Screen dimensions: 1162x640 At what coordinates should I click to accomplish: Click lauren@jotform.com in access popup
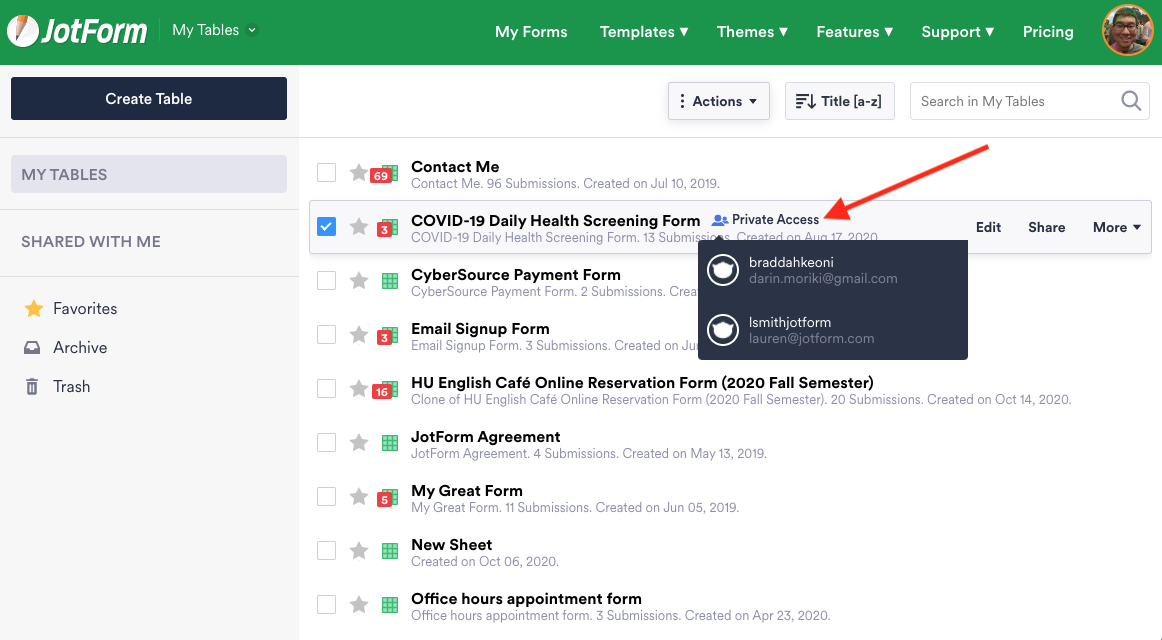click(811, 339)
